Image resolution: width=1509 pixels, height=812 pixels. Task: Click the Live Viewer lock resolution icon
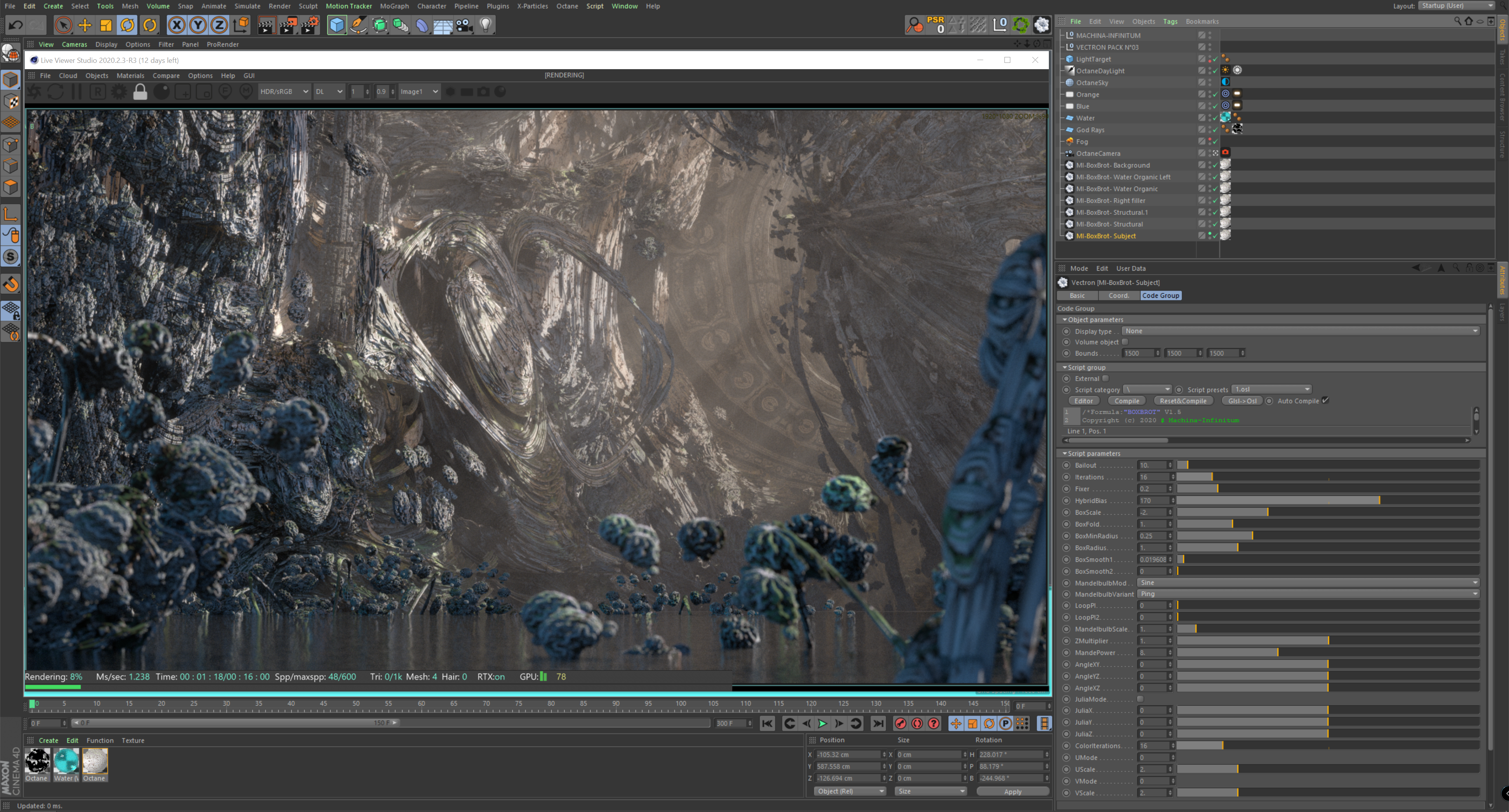(x=140, y=92)
